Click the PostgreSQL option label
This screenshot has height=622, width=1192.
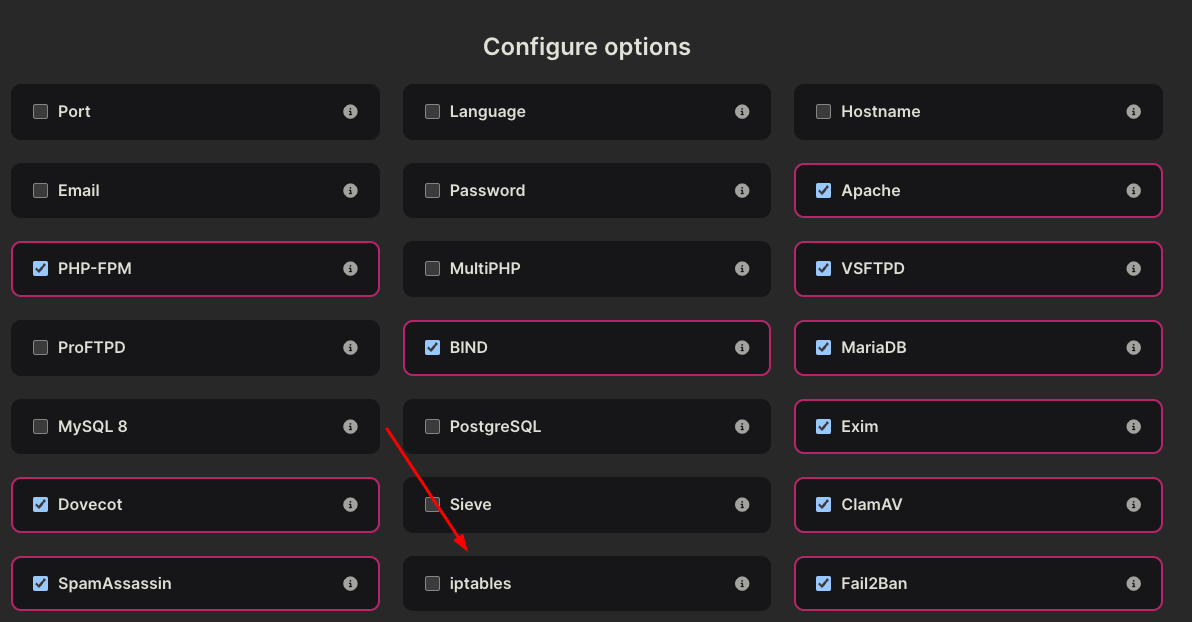point(496,427)
